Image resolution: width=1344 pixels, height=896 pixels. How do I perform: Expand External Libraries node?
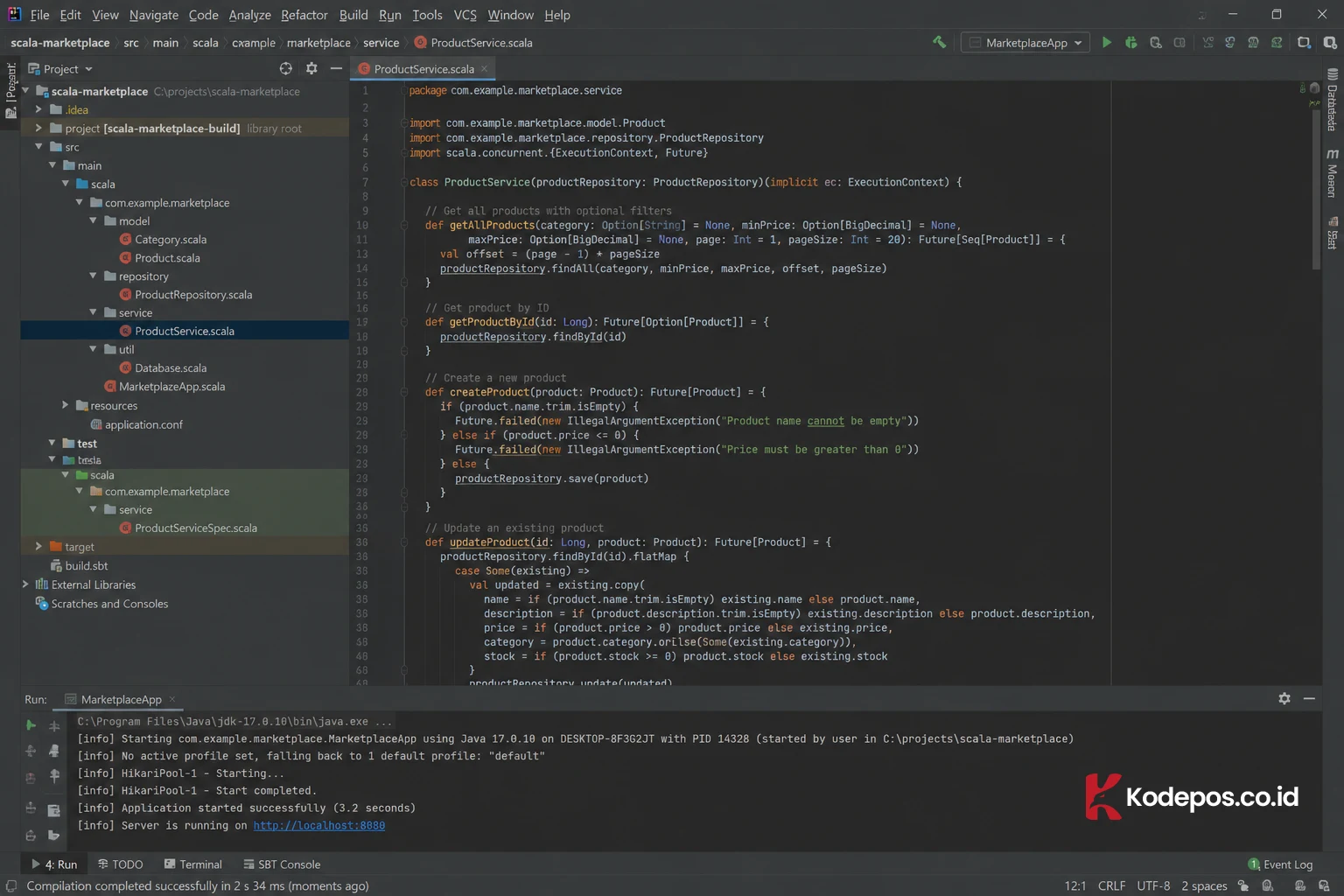(x=25, y=584)
